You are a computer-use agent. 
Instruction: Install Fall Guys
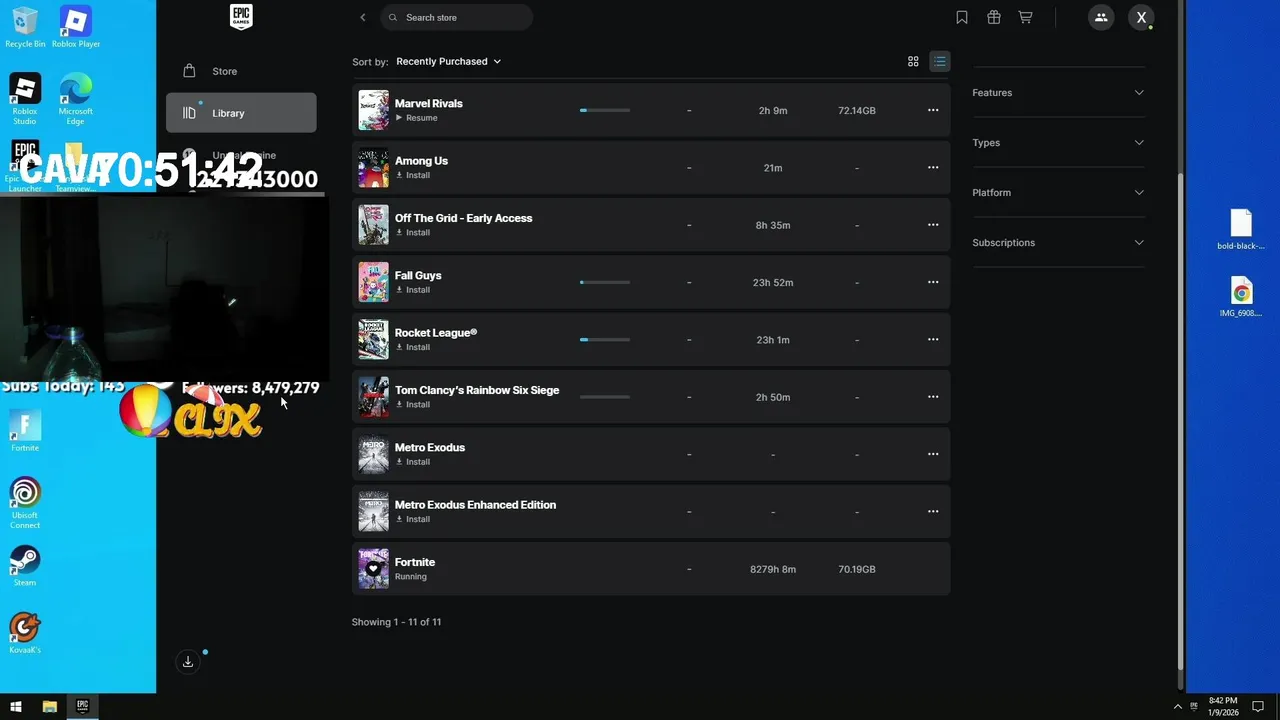click(x=413, y=290)
